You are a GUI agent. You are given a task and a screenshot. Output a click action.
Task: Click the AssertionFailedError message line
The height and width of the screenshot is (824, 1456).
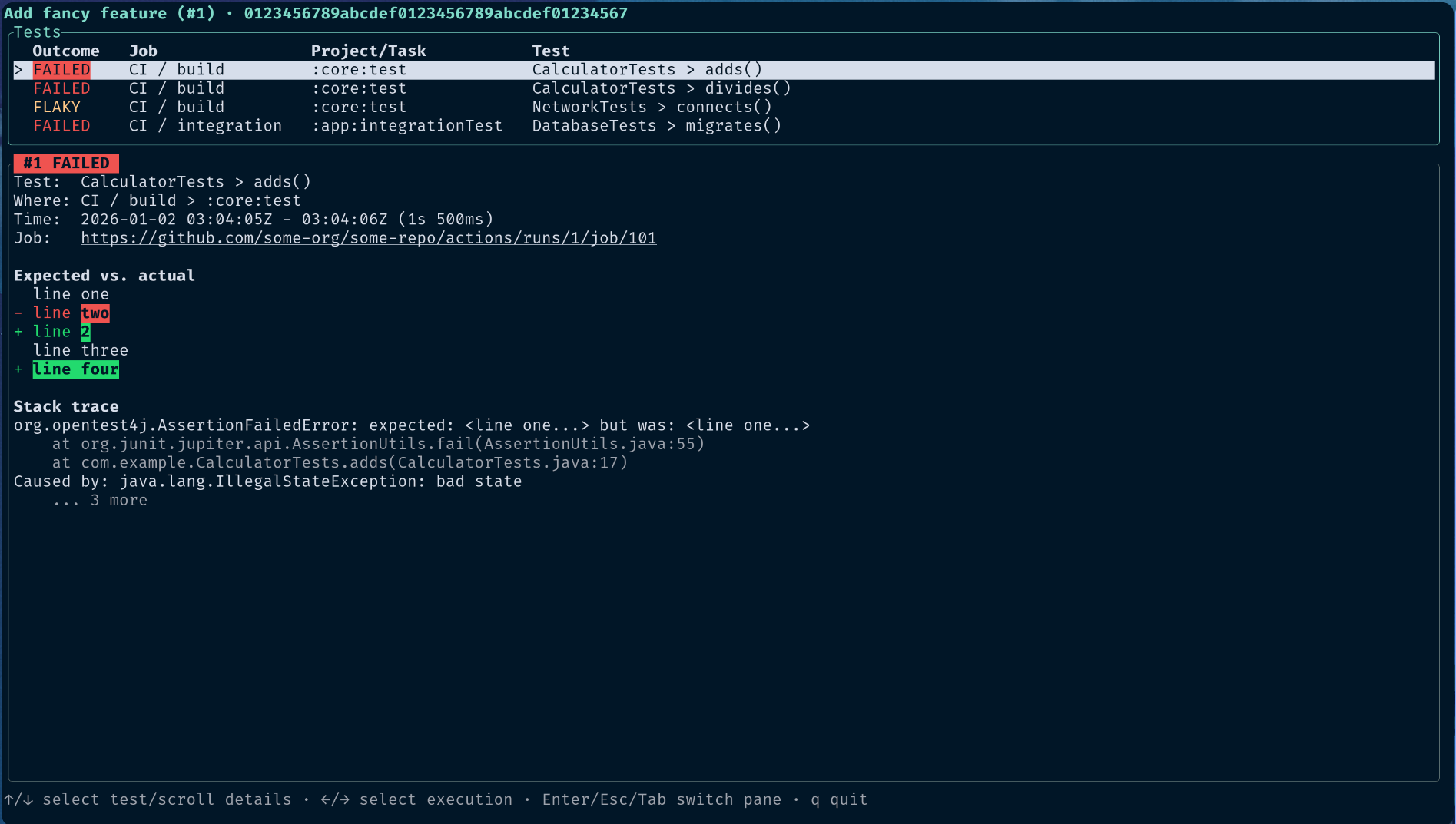(412, 425)
